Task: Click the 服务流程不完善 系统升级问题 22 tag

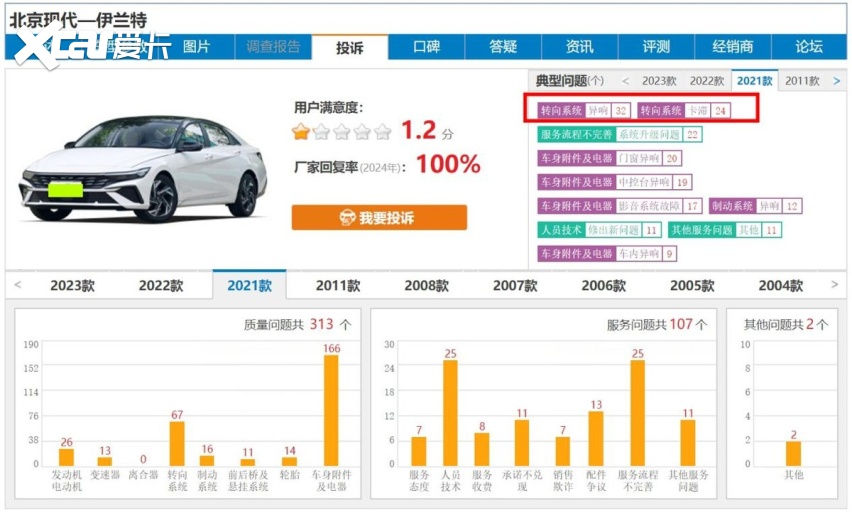Action: pyautogui.click(x=620, y=134)
